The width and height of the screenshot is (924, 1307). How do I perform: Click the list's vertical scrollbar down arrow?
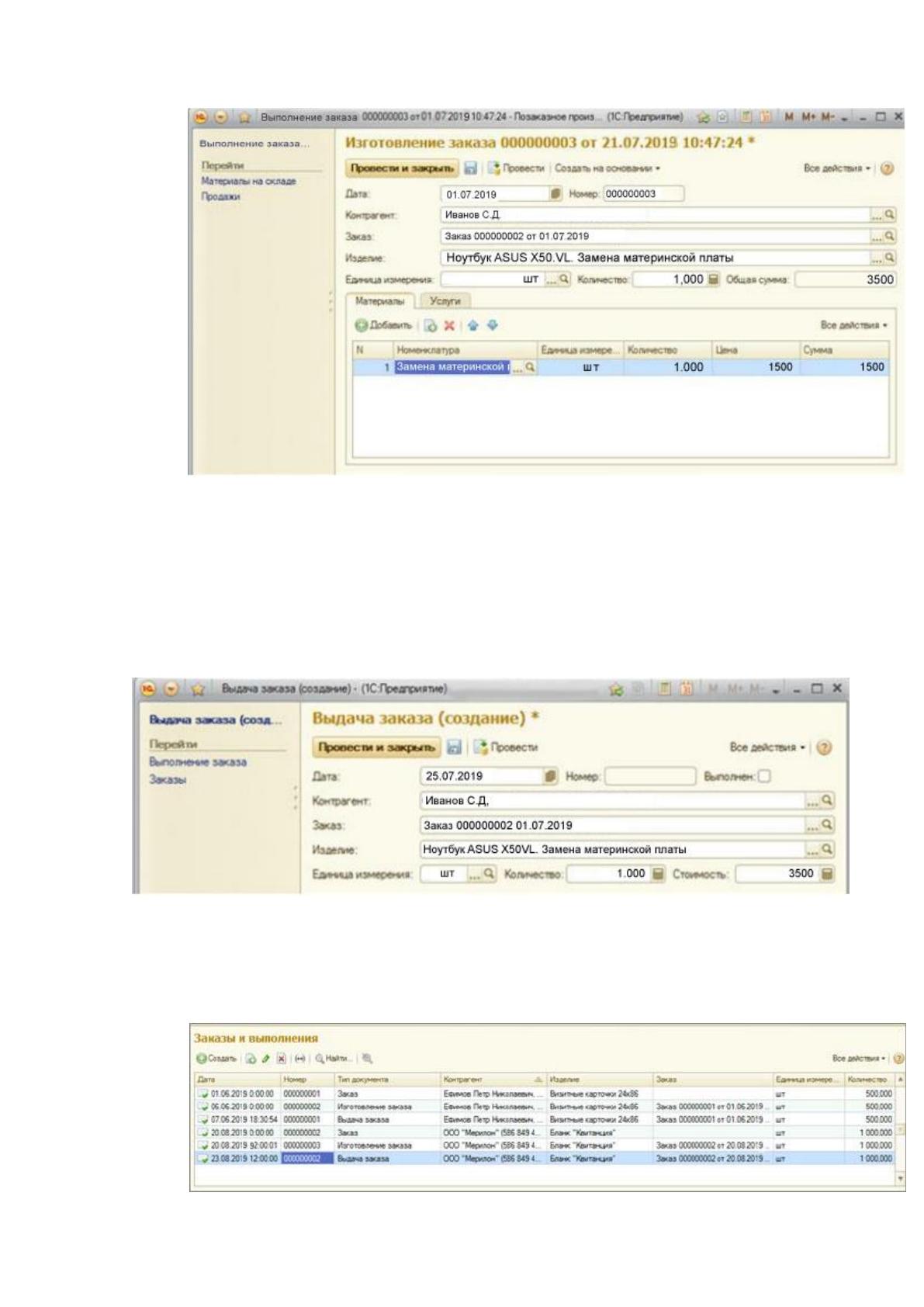pos(901,1178)
